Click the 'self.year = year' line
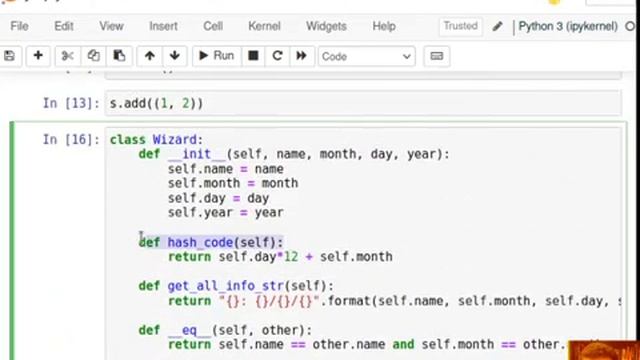 [226, 213]
